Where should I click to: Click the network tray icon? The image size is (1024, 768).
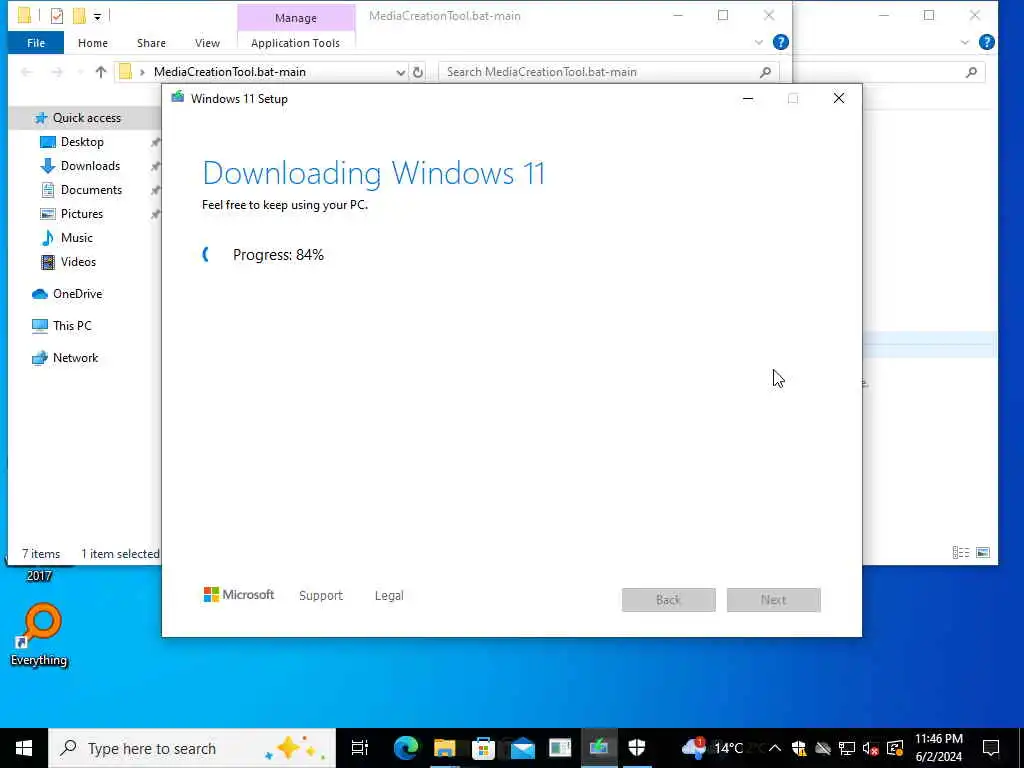pos(847,748)
